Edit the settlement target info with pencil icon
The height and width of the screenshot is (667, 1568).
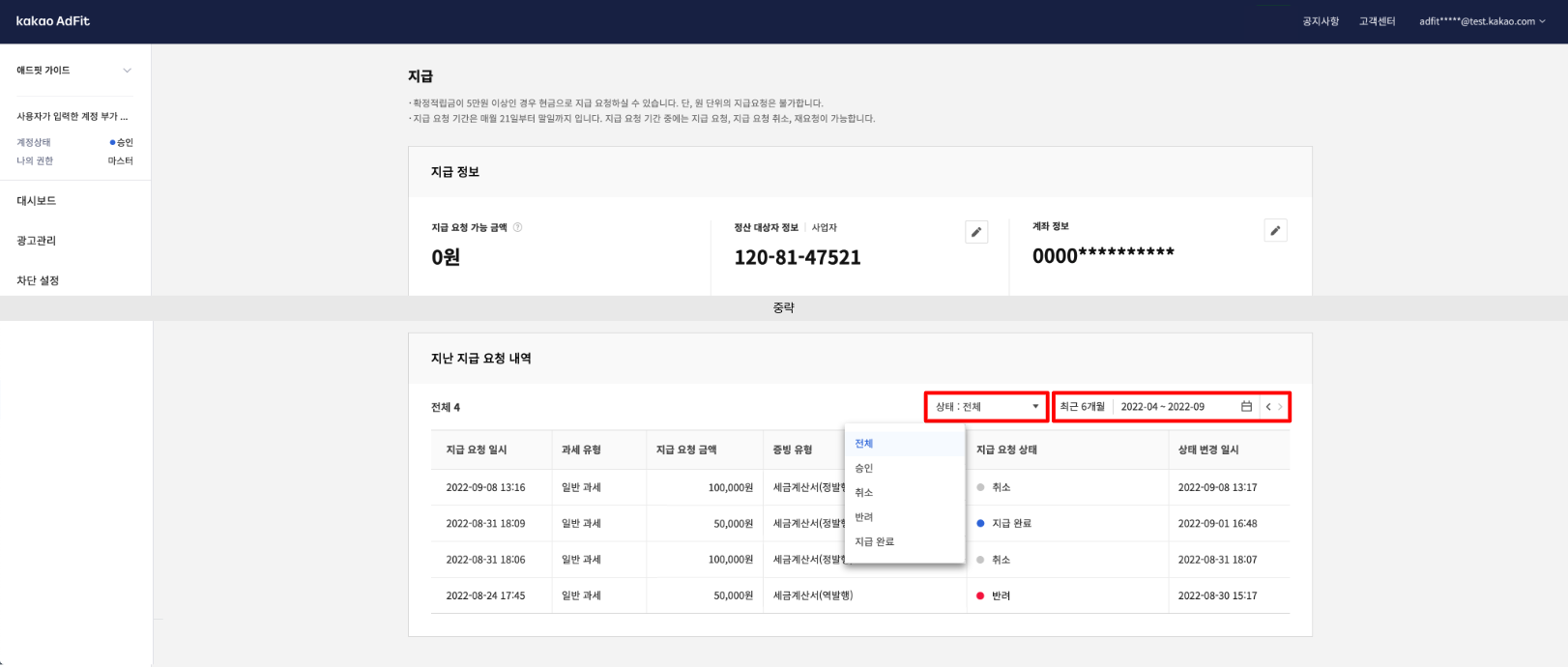coord(976,232)
